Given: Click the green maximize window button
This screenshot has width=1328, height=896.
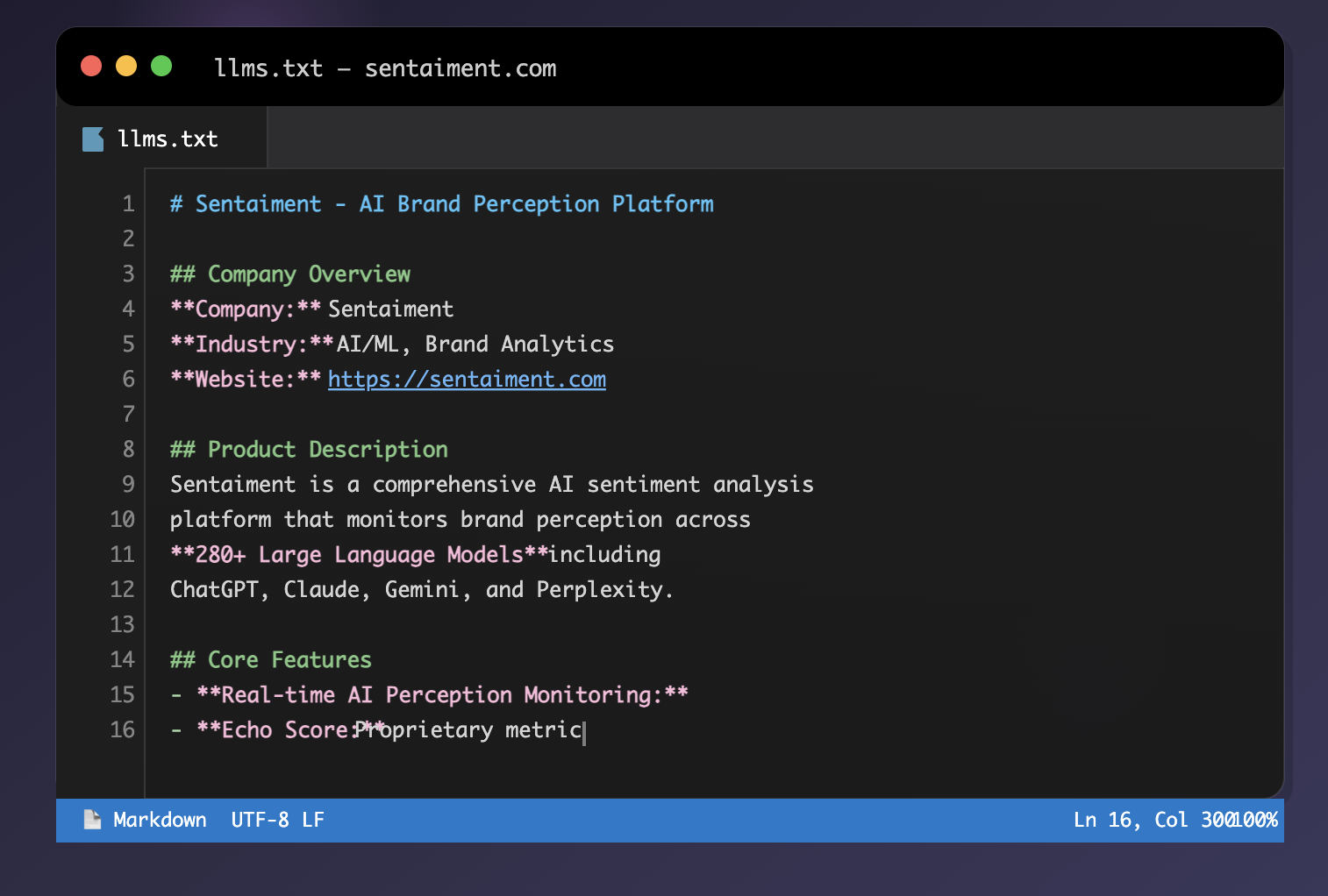Looking at the screenshot, I should [161, 66].
